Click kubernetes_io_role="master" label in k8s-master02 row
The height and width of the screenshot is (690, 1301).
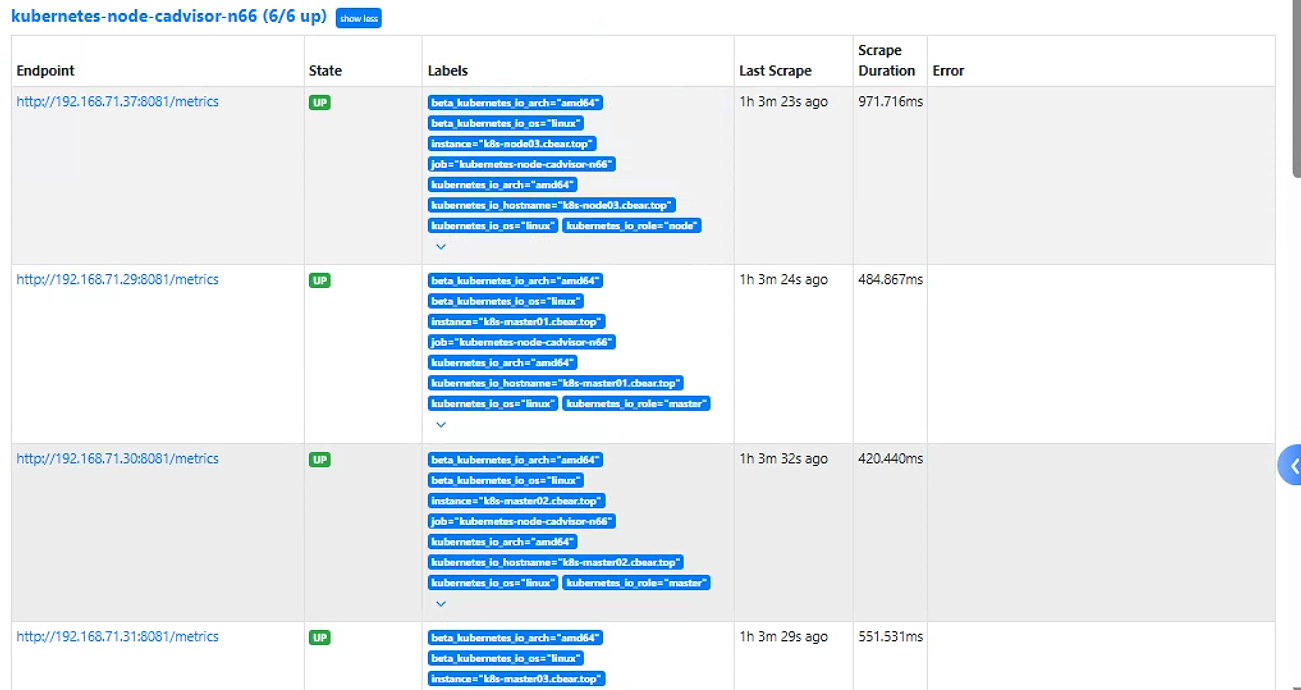click(x=636, y=583)
